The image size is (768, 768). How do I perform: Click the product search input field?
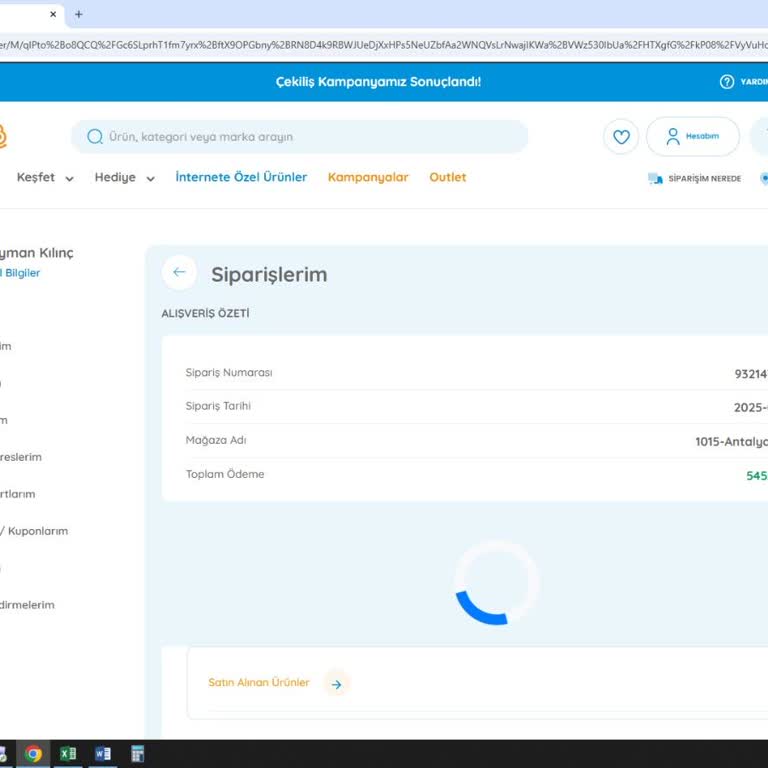pyautogui.click(x=310, y=137)
